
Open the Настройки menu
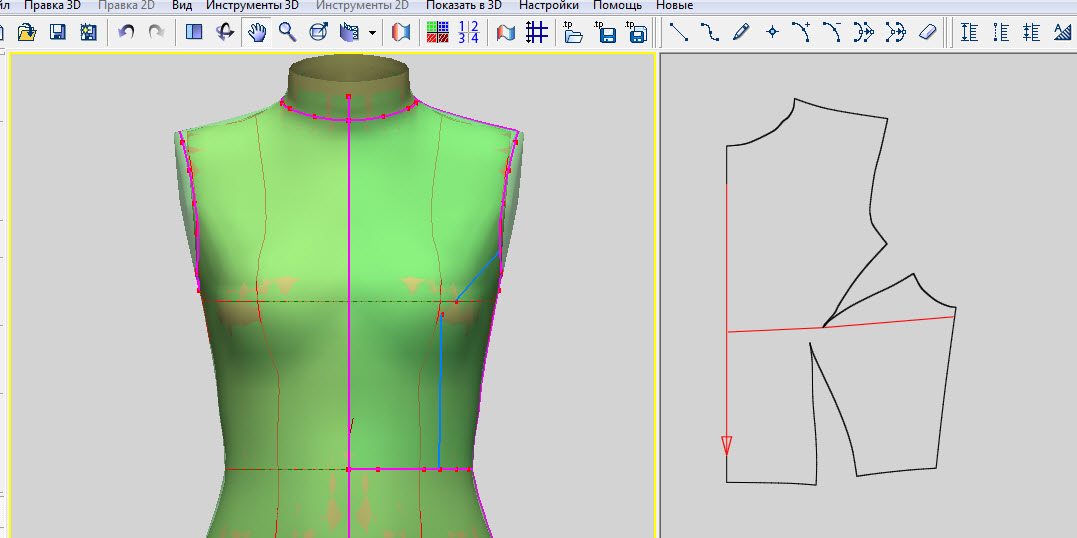pos(548,5)
